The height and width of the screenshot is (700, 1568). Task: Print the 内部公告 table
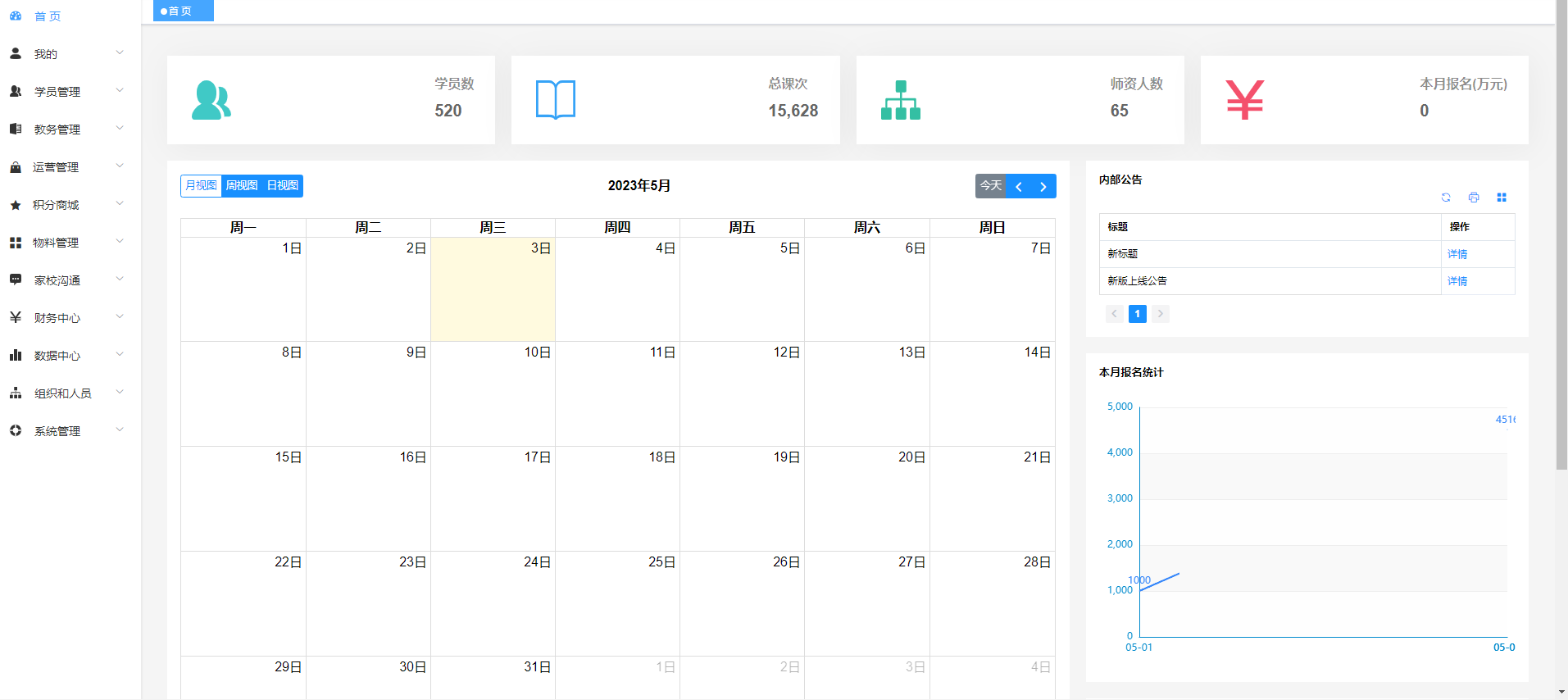point(1474,198)
